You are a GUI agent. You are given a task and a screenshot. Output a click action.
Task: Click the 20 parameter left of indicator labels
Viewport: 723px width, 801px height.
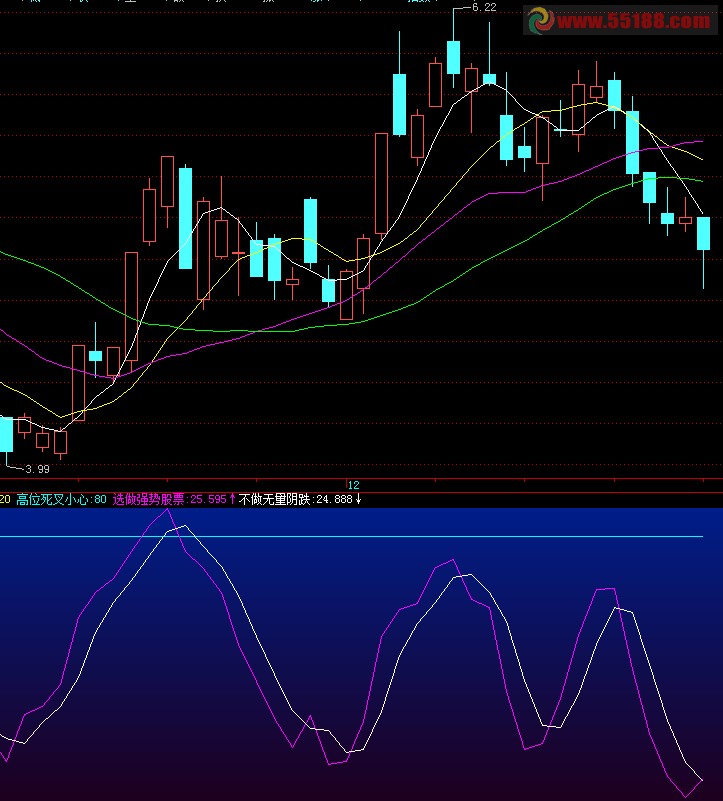click(6, 498)
